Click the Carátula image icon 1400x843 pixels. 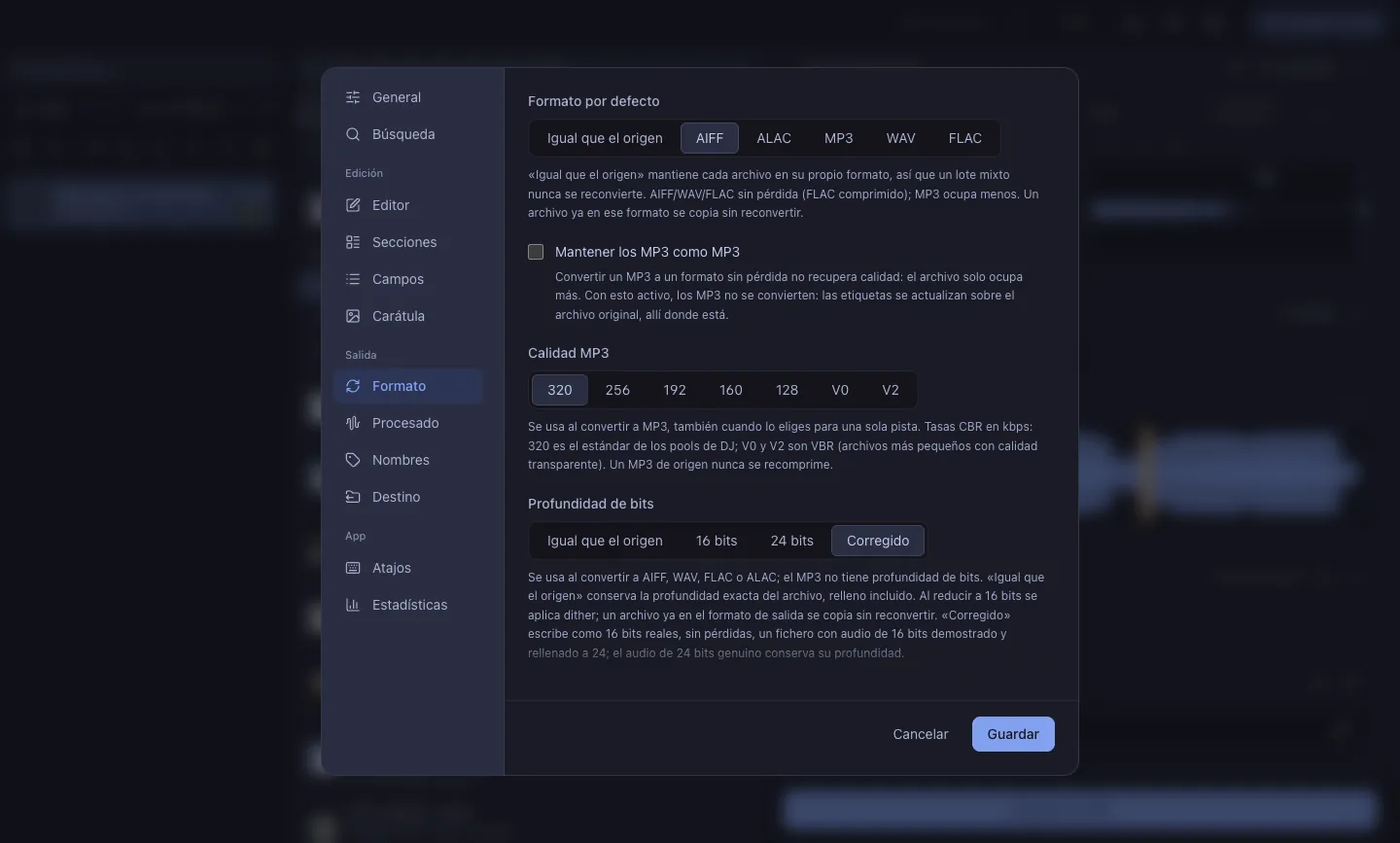(353, 316)
